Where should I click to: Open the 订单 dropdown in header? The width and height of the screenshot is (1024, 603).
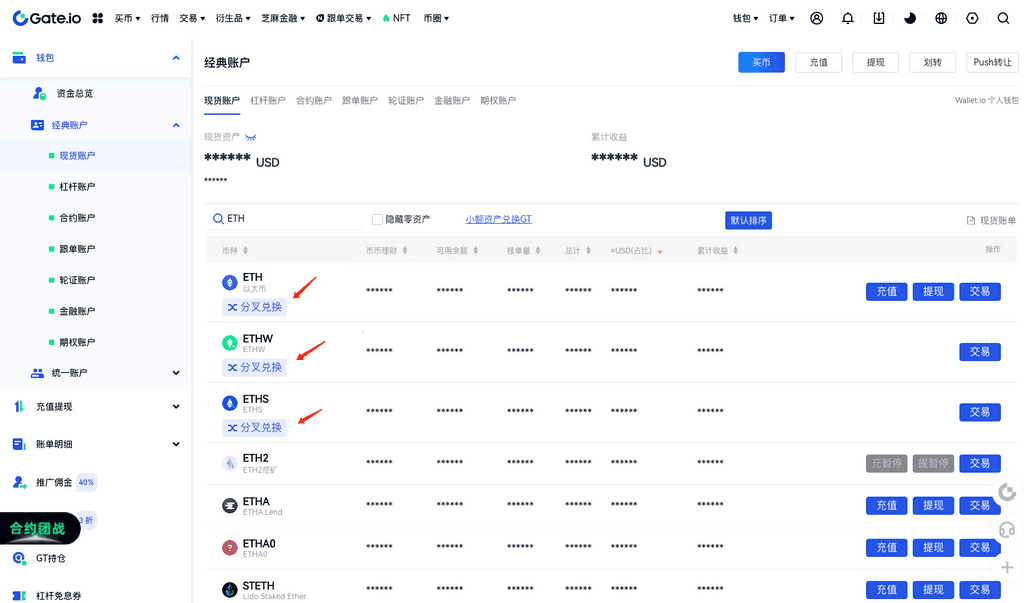[782, 18]
